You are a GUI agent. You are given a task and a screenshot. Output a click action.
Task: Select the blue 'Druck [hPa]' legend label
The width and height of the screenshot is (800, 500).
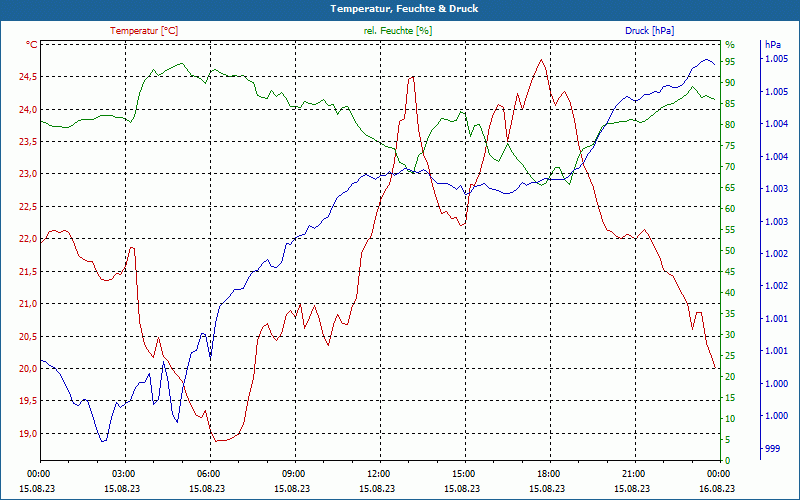649,31
